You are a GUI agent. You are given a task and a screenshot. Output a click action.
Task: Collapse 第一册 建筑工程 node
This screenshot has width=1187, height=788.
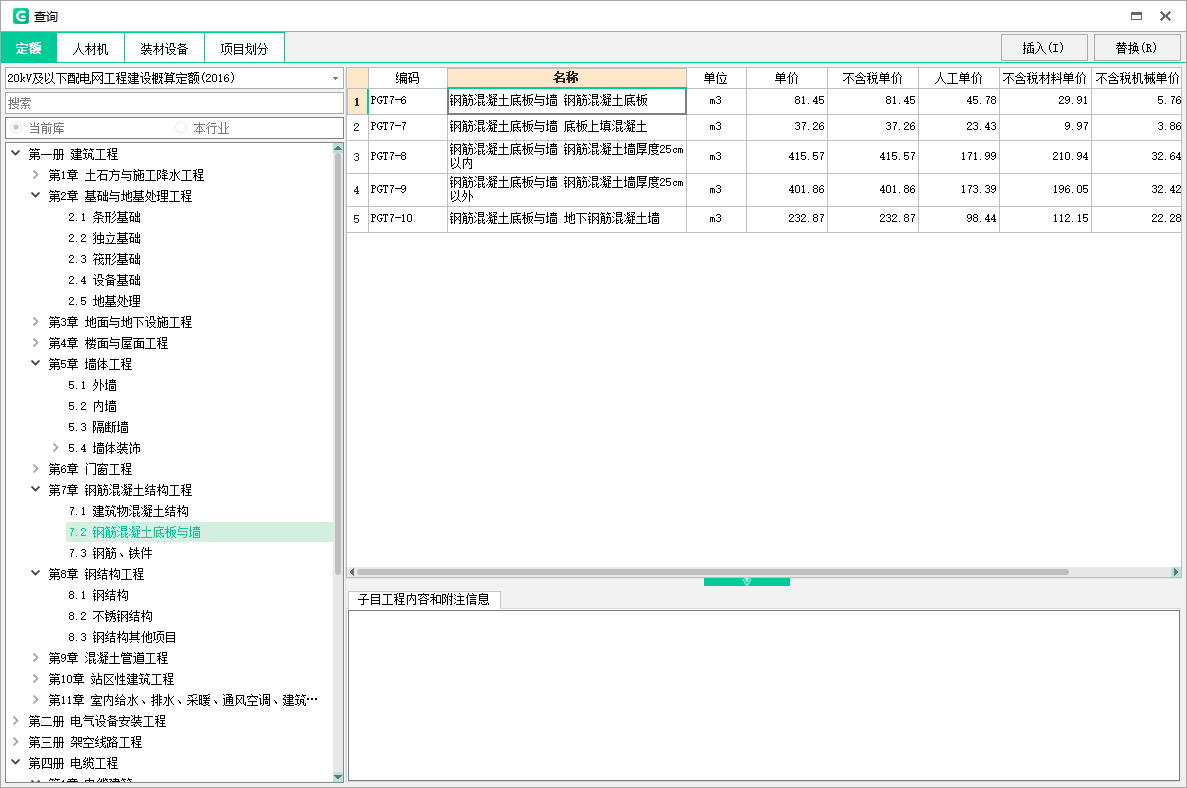15,154
